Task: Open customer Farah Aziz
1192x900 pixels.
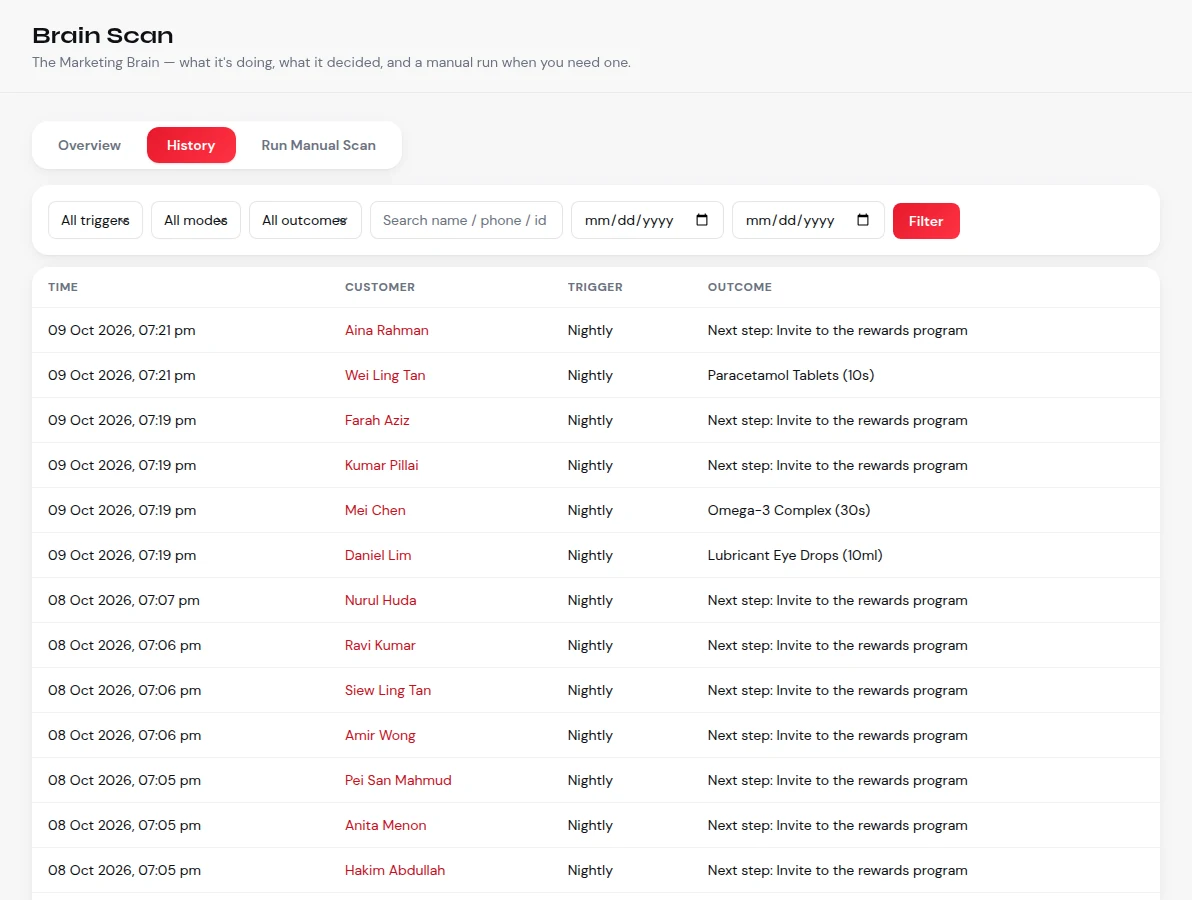Action: (377, 420)
